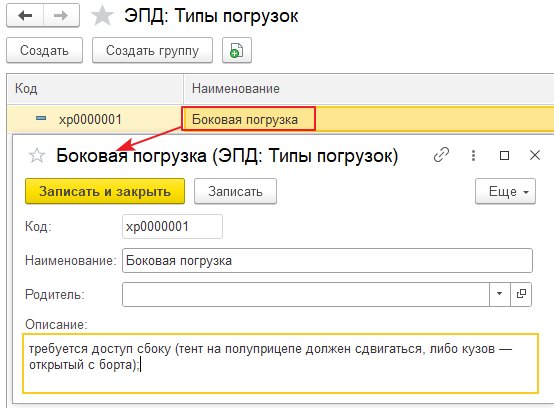Click the Создать группу button

click(152, 50)
